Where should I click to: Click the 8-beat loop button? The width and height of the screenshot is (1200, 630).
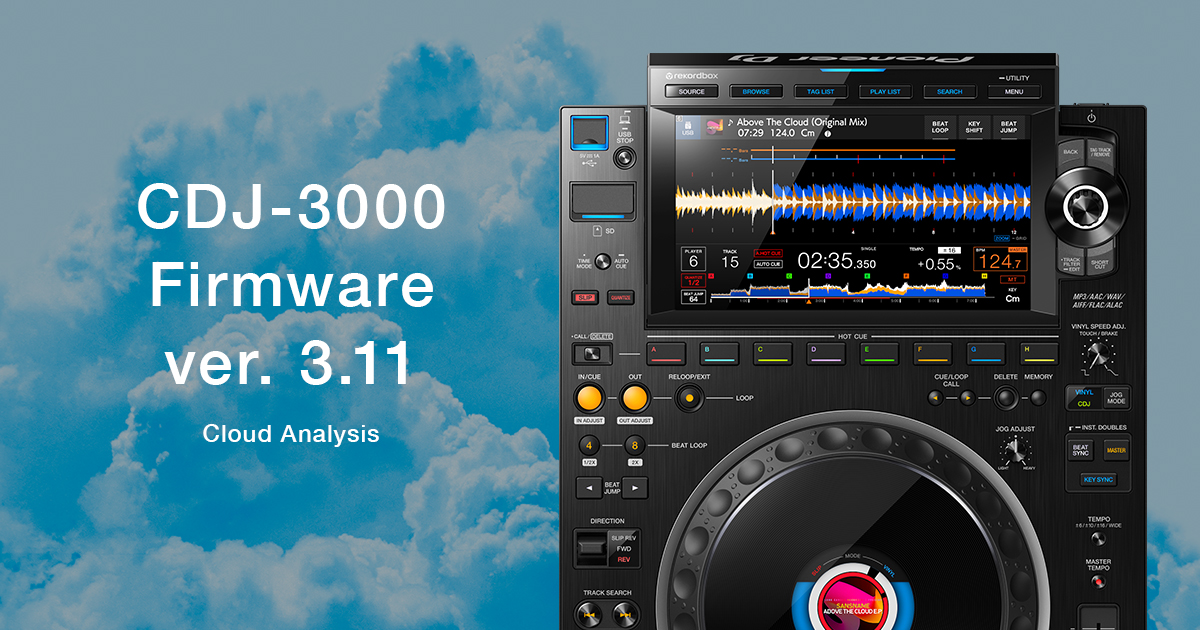[x=634, y=445]
